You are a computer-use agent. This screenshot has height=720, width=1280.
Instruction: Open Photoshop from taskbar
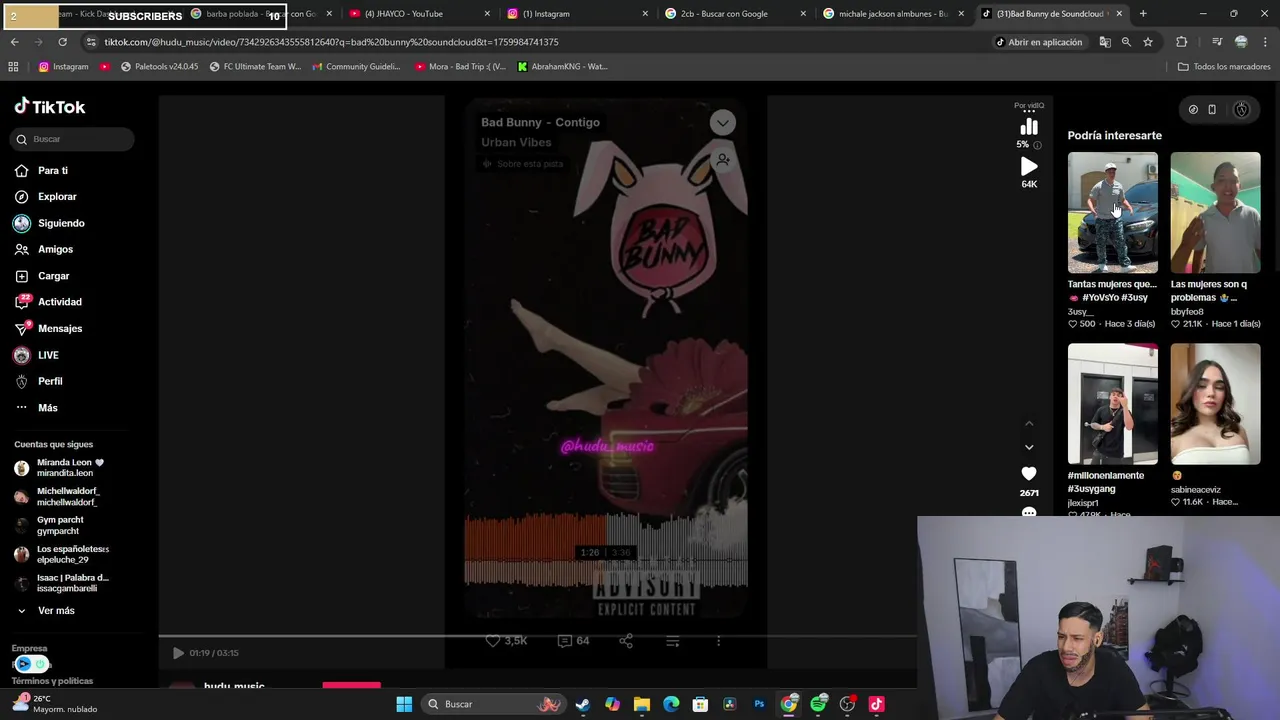(759, 704)
